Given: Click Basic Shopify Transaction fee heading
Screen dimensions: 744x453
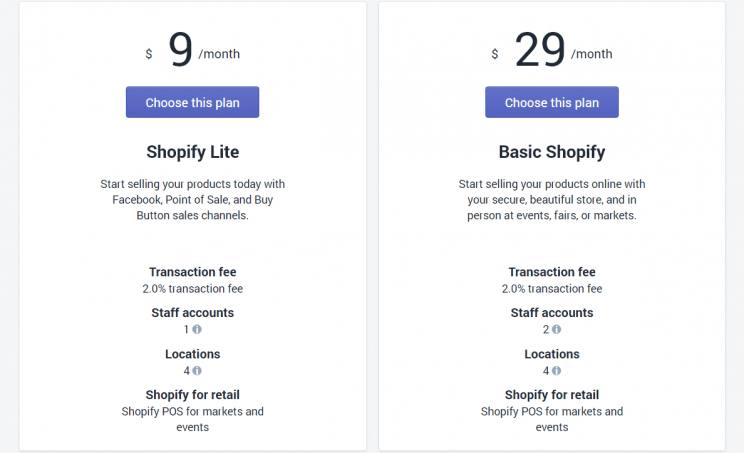Looking at the screenshot, I should [x=552, y=272].
